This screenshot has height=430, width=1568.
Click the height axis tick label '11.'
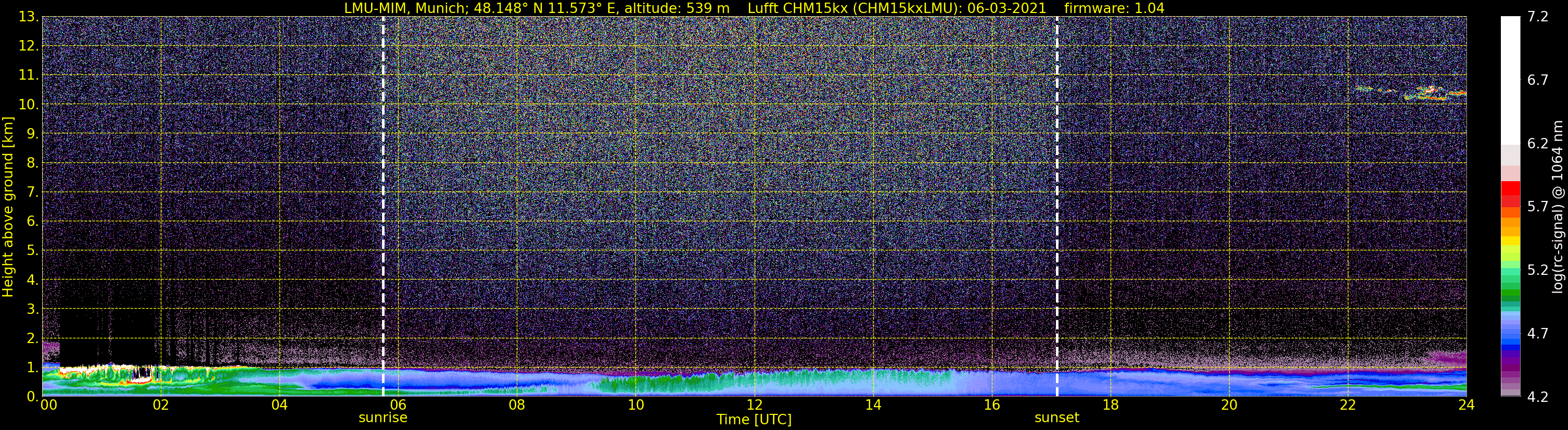tap(29, 75)
